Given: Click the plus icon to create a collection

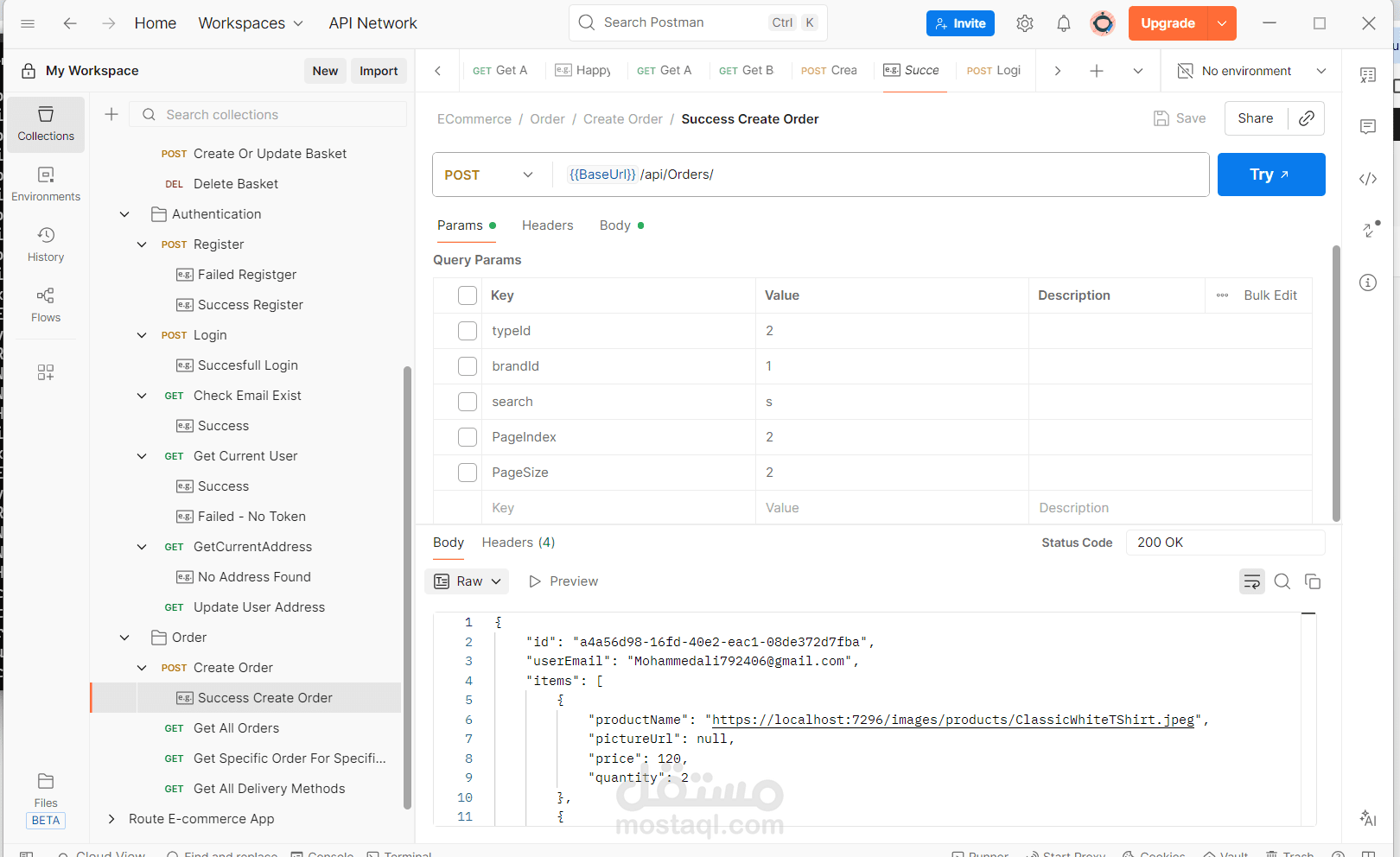Looking at the screenshot, I should coord(111,114).
